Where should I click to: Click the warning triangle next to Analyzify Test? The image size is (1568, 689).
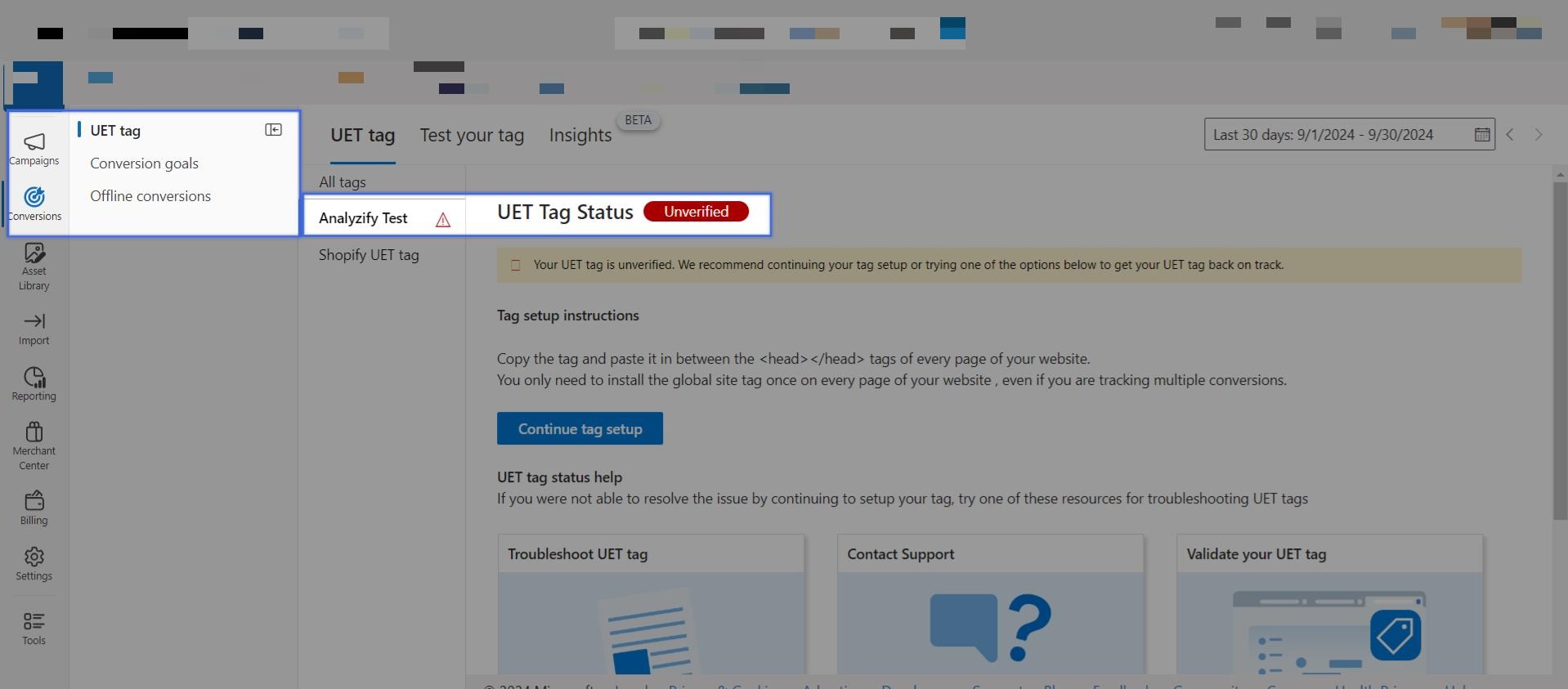pos(443,220)
